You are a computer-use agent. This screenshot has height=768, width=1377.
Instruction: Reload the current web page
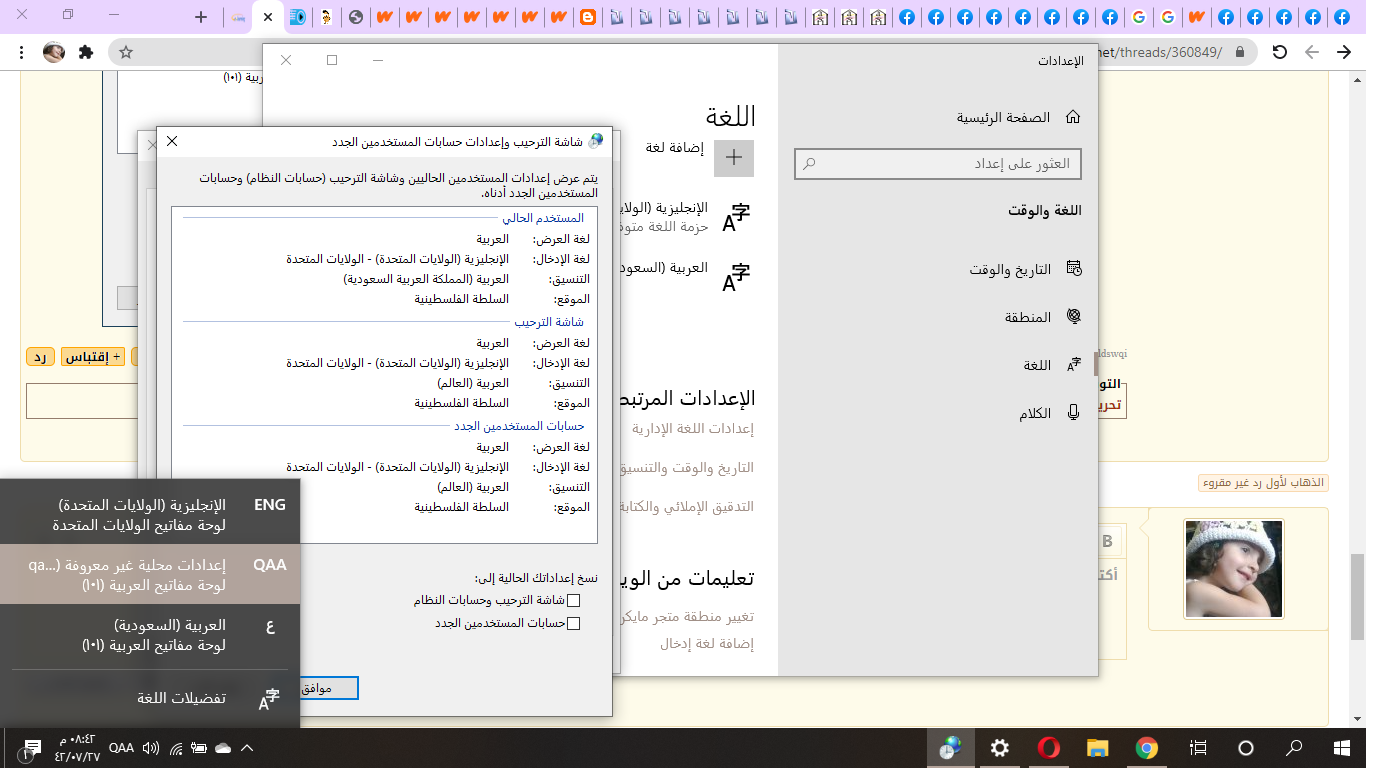[x=1279, y=52]
